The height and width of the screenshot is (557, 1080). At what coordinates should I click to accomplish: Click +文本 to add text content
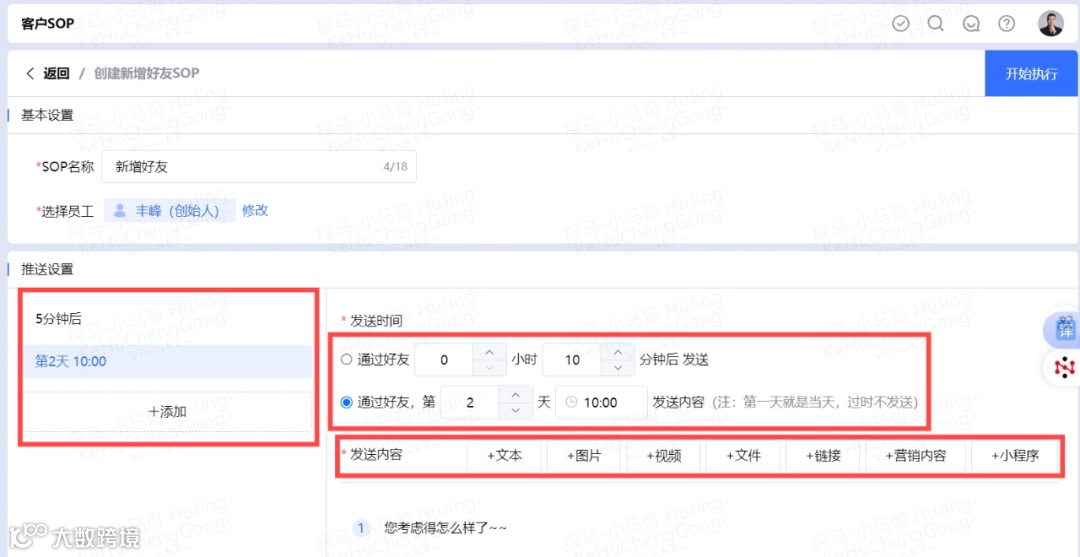pyautogui.click(x=504, y=456)
